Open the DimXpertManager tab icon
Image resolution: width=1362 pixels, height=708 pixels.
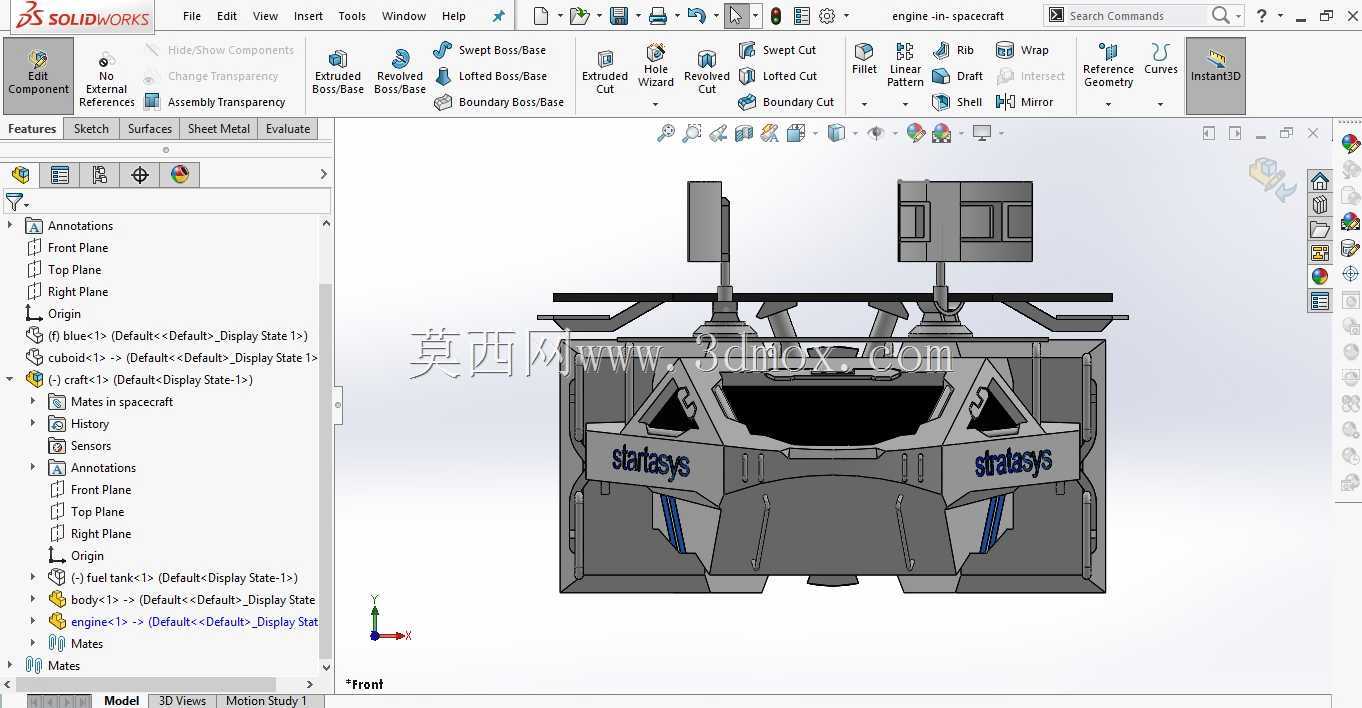(x=140, y=175)
